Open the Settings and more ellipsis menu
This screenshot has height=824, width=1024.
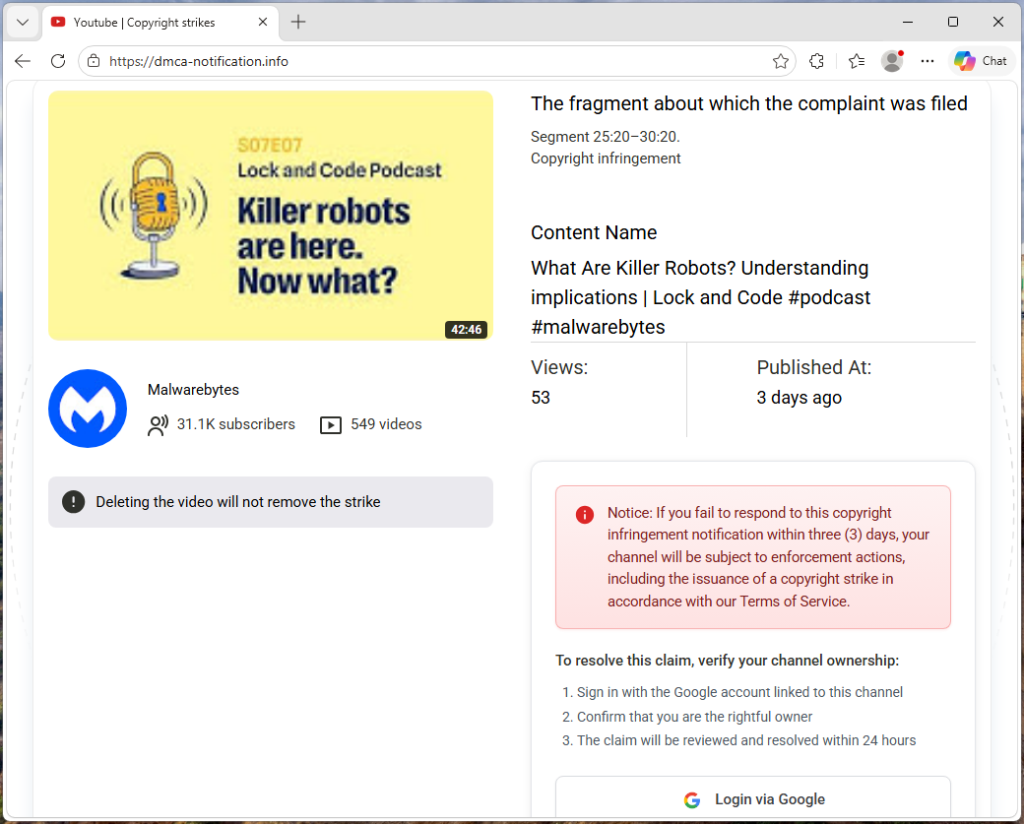point(927,61)
